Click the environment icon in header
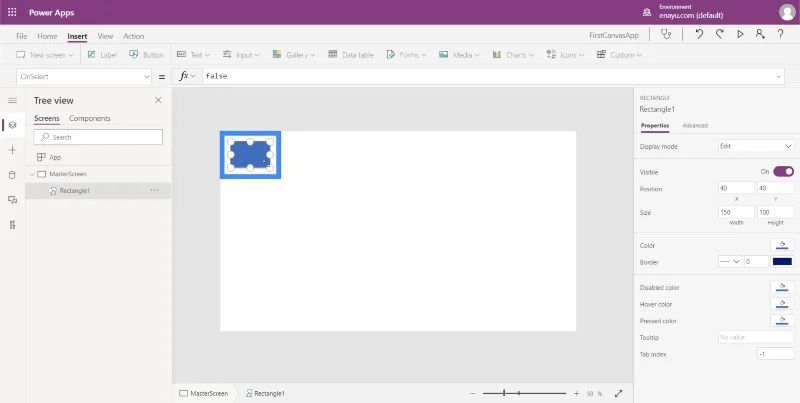The height and width of the screenshot is (403, 800). 647,12
